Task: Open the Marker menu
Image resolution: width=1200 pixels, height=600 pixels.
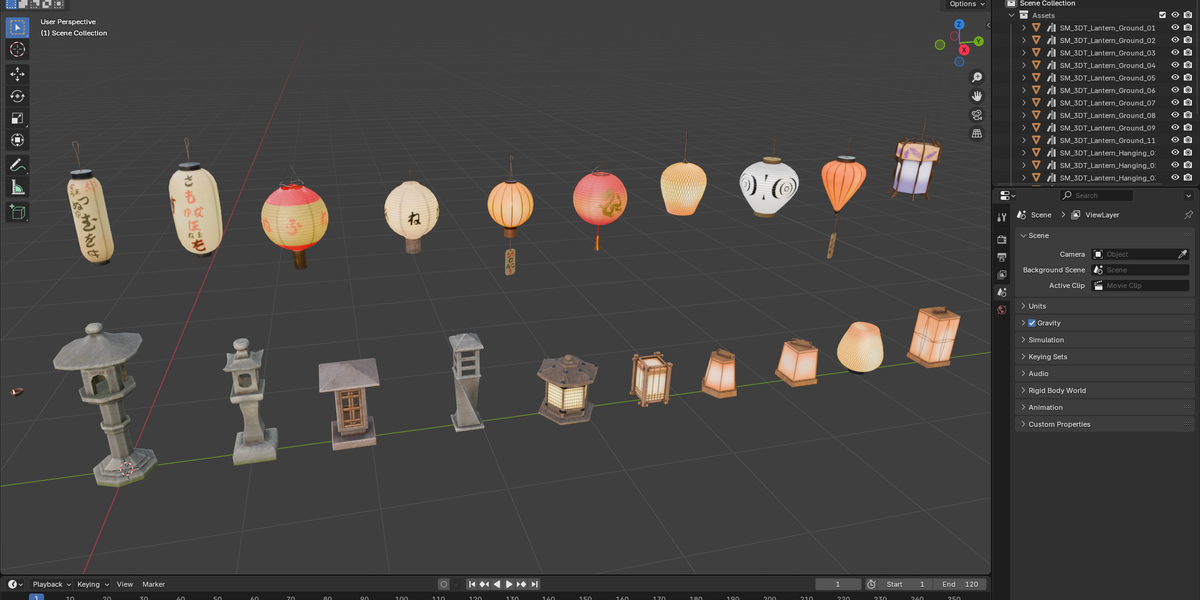Action: (x=154, y=584)
